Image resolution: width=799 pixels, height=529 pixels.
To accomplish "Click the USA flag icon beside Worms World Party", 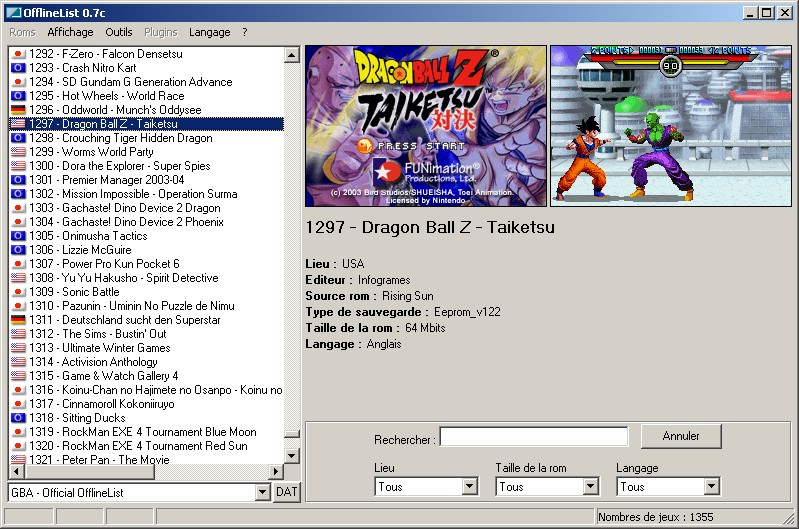I will (x=18, y=152).
